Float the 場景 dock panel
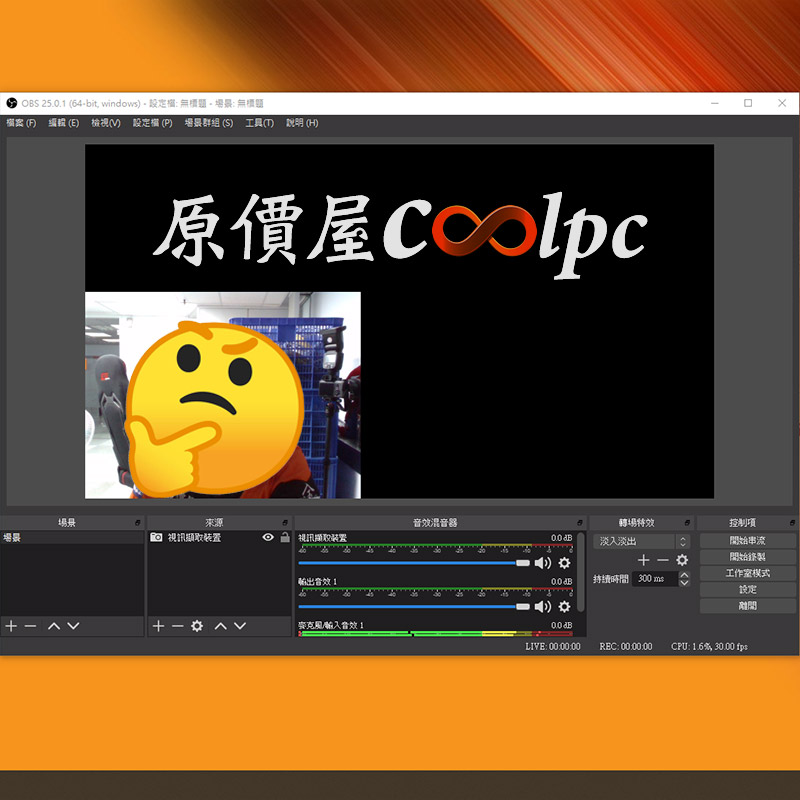The image size is (800, 800). point(138,522)
